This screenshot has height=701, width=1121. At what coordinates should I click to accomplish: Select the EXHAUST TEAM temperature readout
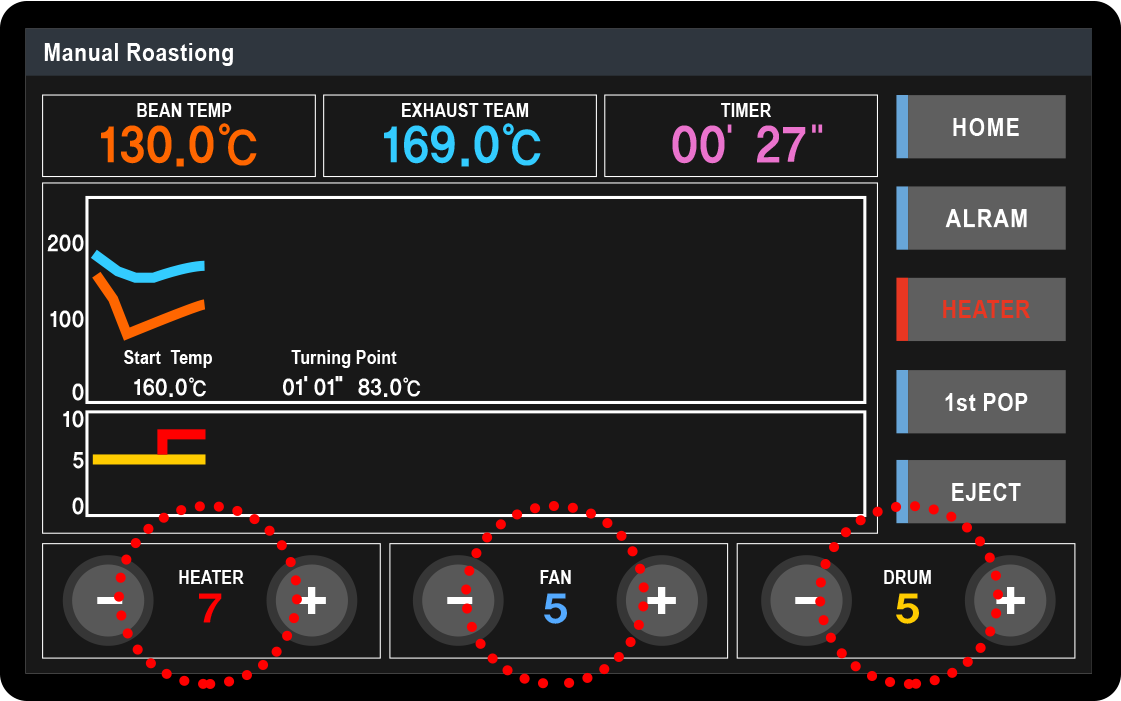point(460,136)
